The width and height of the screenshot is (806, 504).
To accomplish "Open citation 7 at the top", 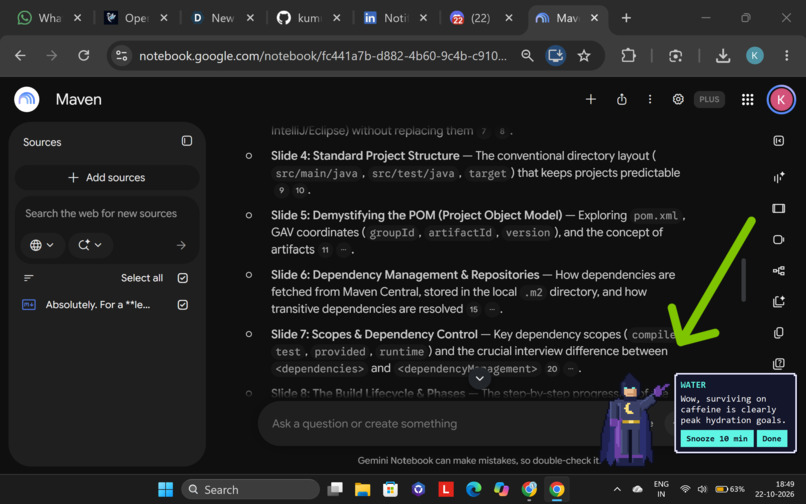I will (483, 132).
